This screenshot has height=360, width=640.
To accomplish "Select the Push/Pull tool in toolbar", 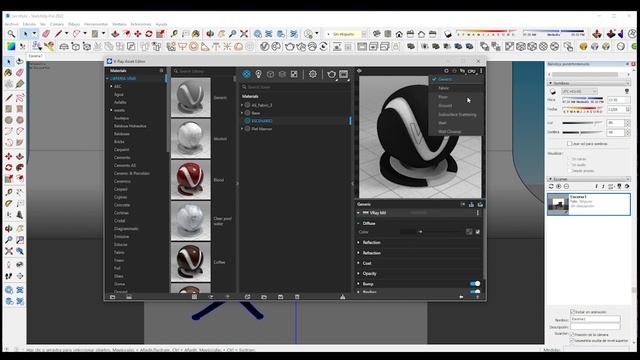I will click(116, 34).
